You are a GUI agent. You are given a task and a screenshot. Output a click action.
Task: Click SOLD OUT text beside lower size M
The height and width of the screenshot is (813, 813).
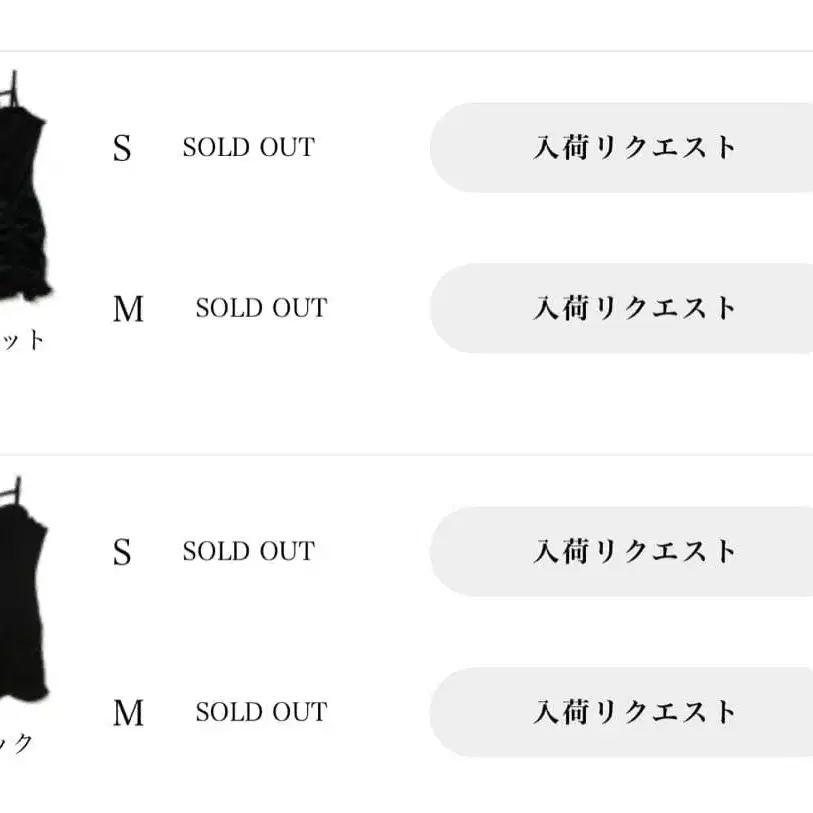pos(261,712)
